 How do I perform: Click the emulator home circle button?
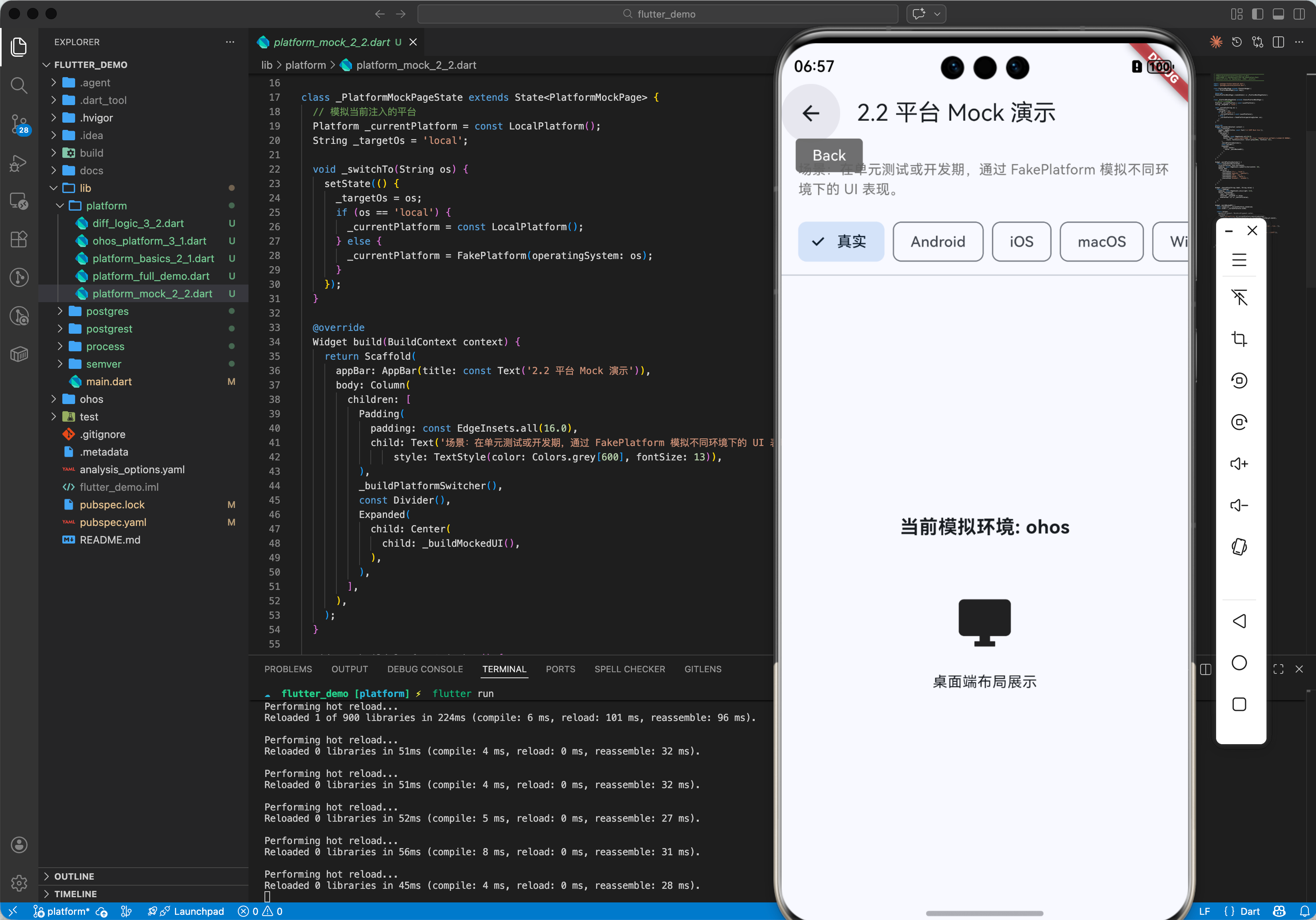[x=1238, y=663]
